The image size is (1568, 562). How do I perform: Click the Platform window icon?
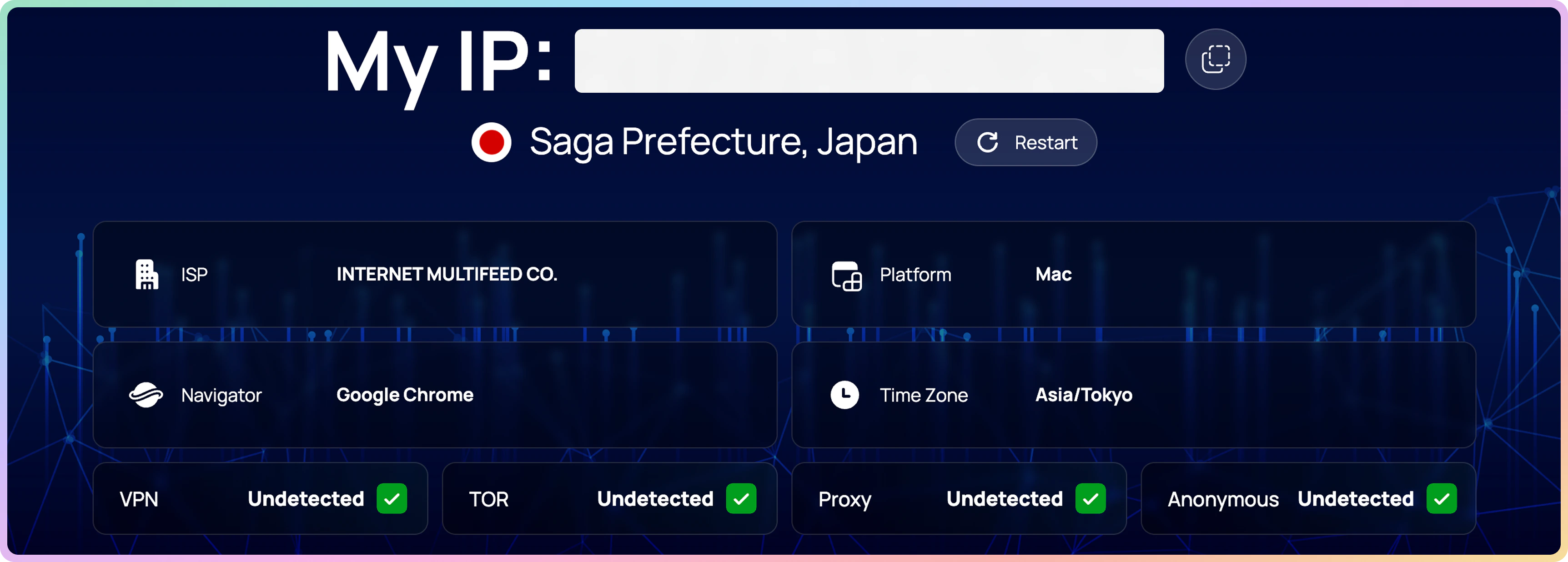coord(846,276)
